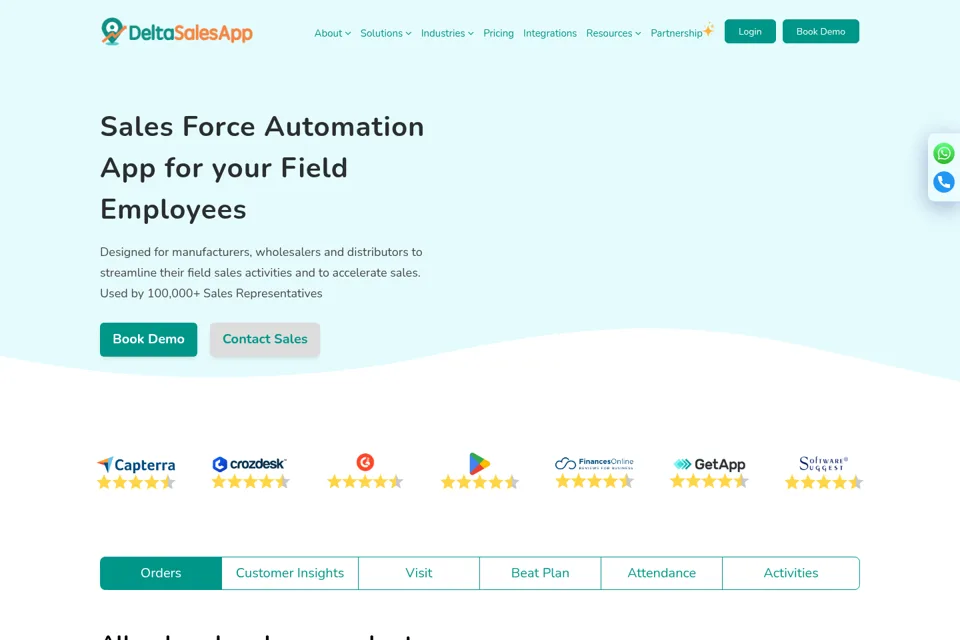Viewport: 960px width, 640px height.
Task: Expand the About dropdown menu
Action: [332, 33]
